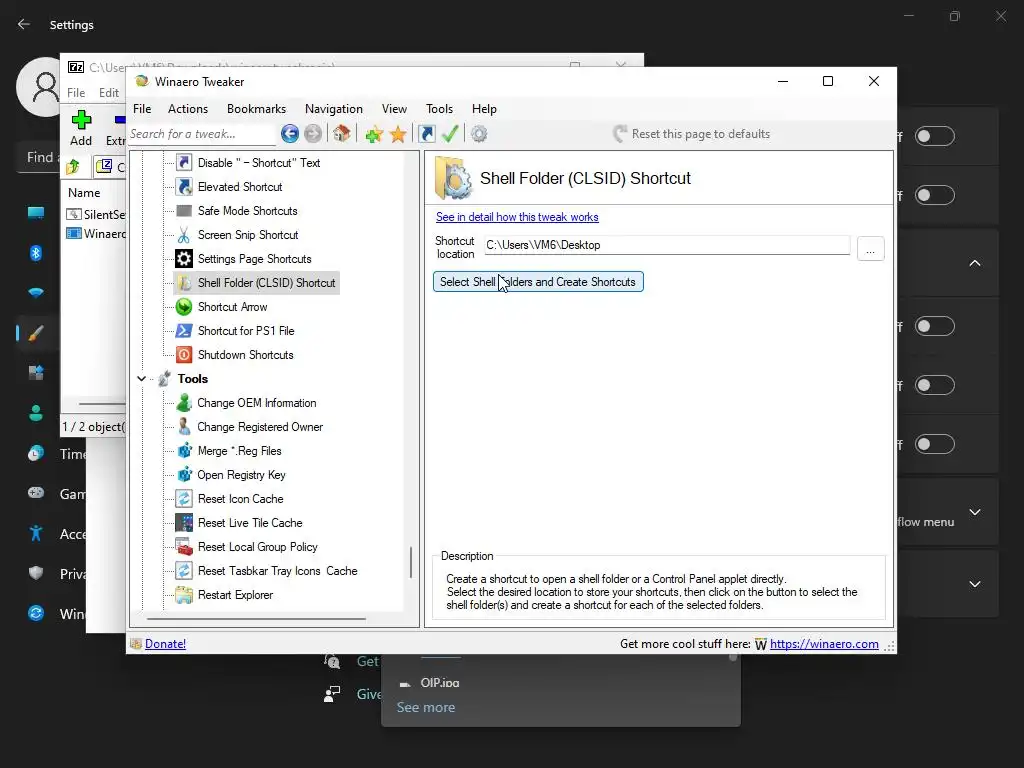Open the Bookmarks menu

coord(256,109)
